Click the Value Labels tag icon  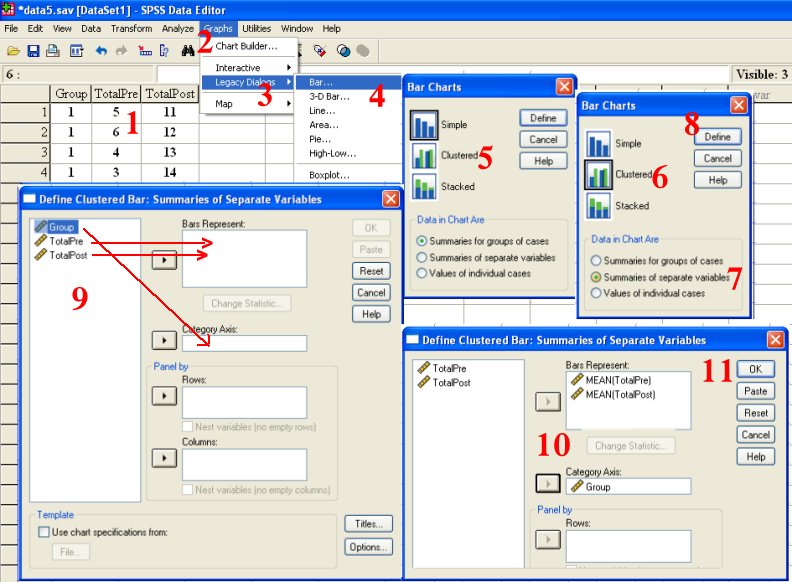tap(320, 51)
